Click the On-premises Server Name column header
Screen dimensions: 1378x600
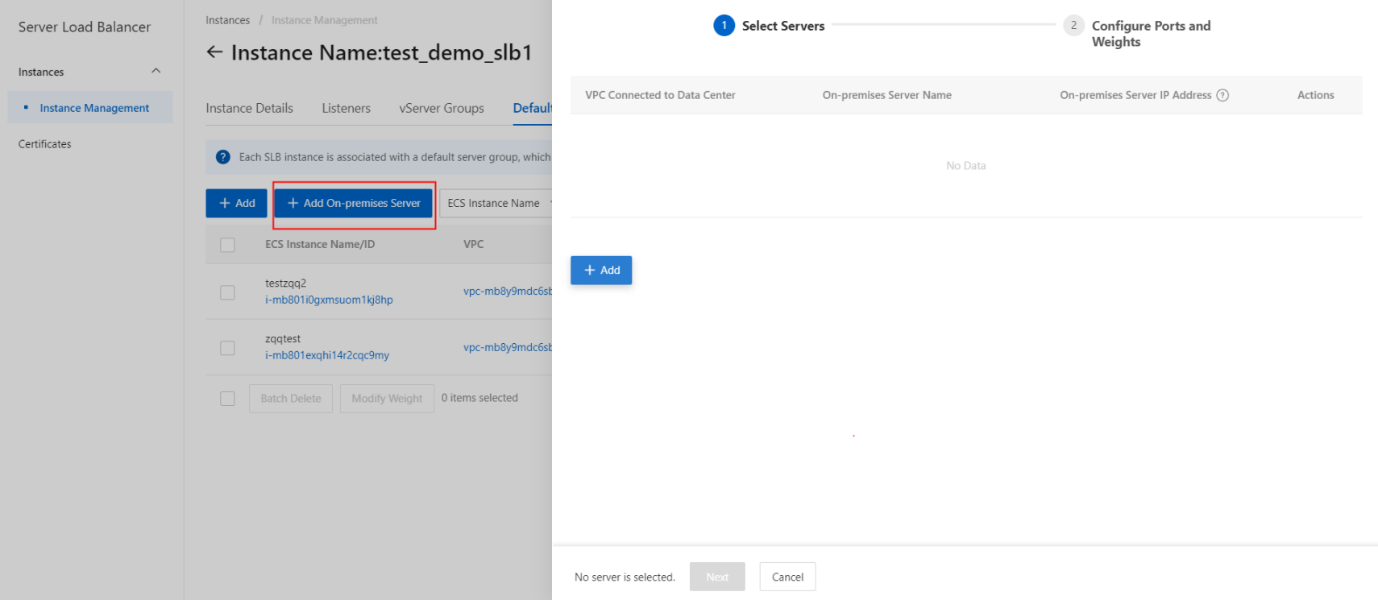[887, 95]
